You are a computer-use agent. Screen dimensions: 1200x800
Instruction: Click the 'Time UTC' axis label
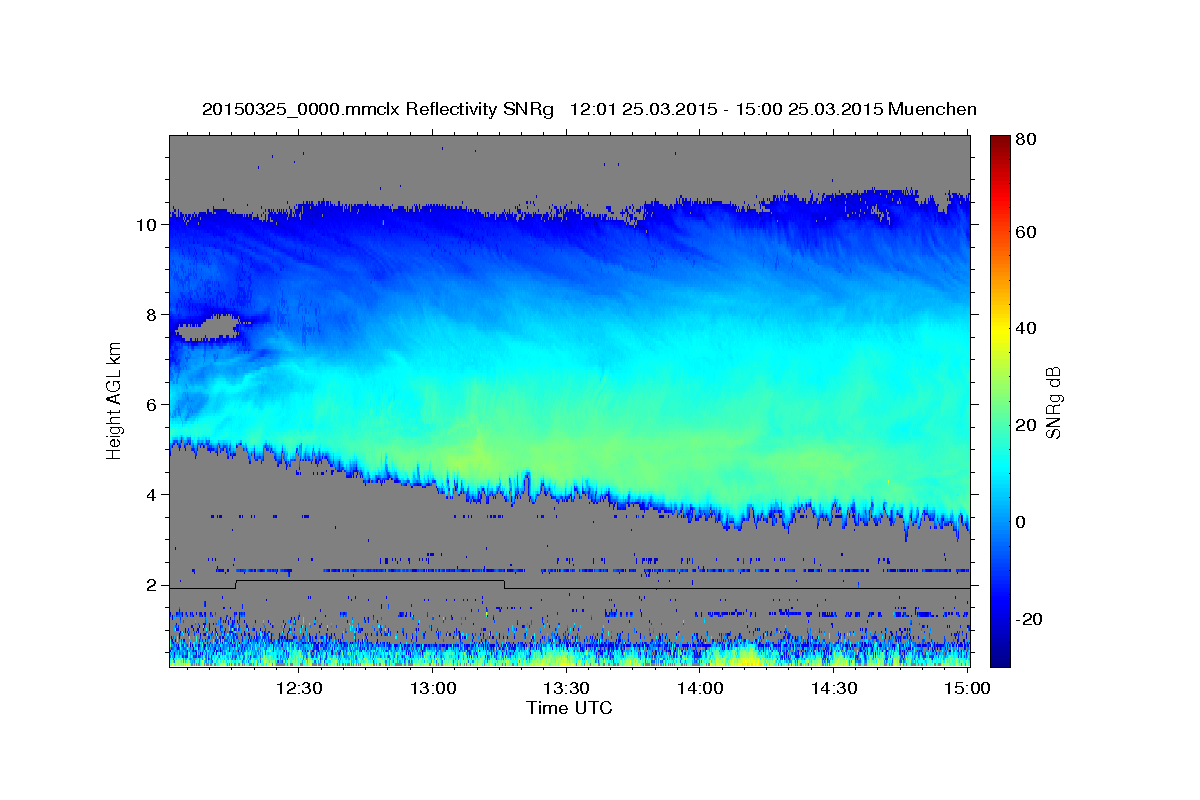[570, 708]
